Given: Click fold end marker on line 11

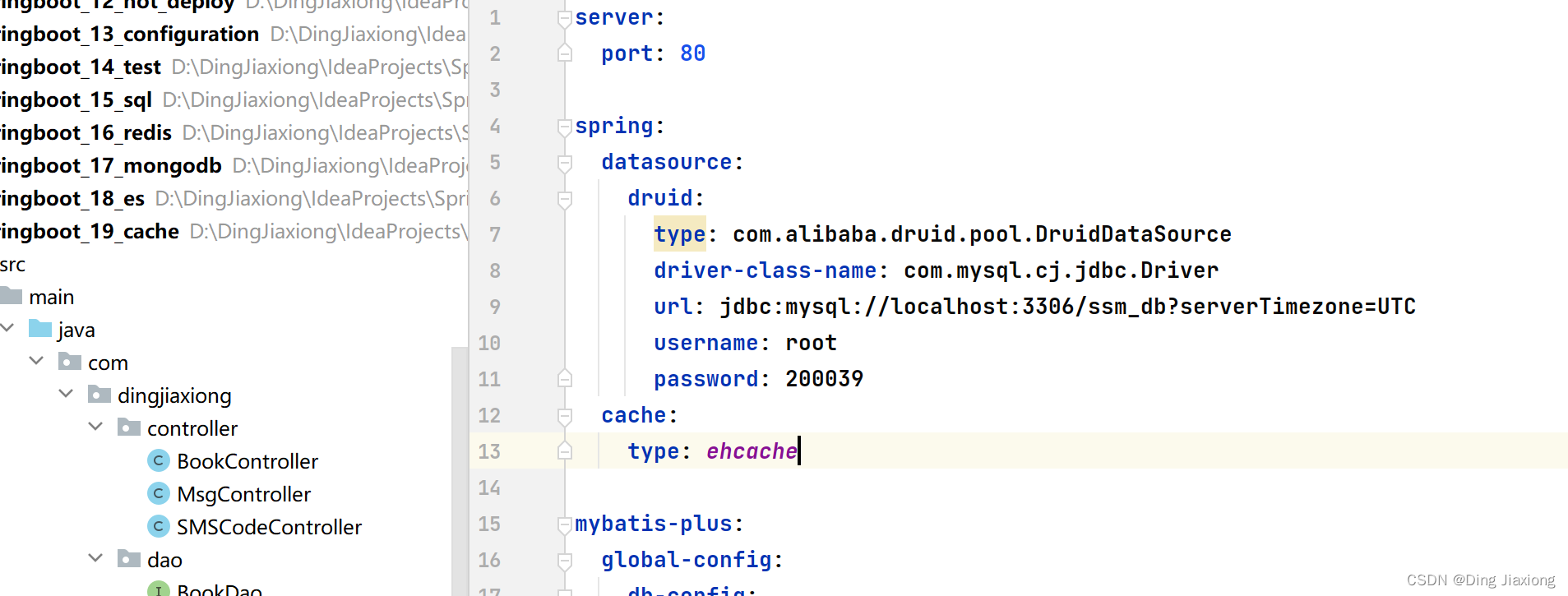Looking at the screenshot, I should pos(565,379).
